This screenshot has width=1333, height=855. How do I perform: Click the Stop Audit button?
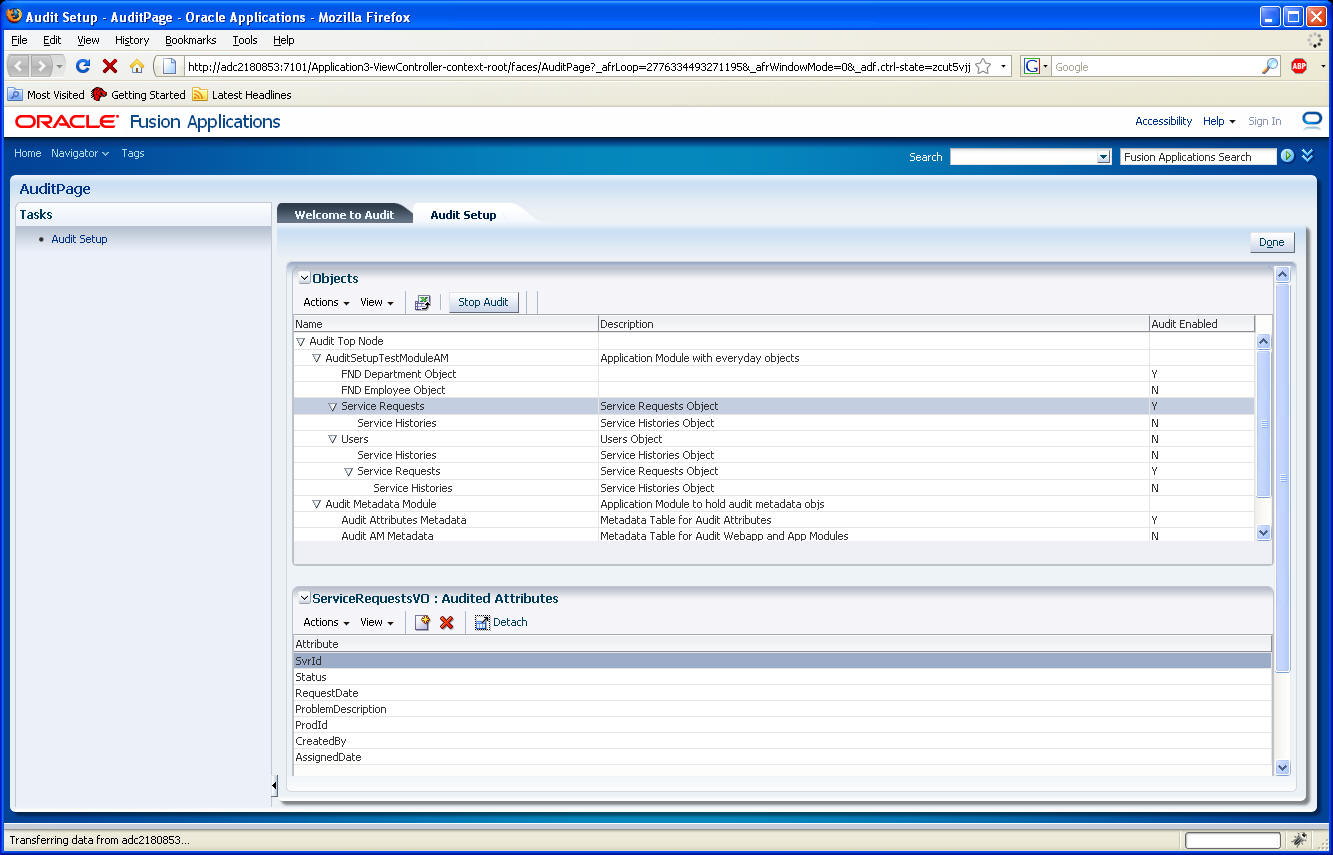[x=483, y=301]
